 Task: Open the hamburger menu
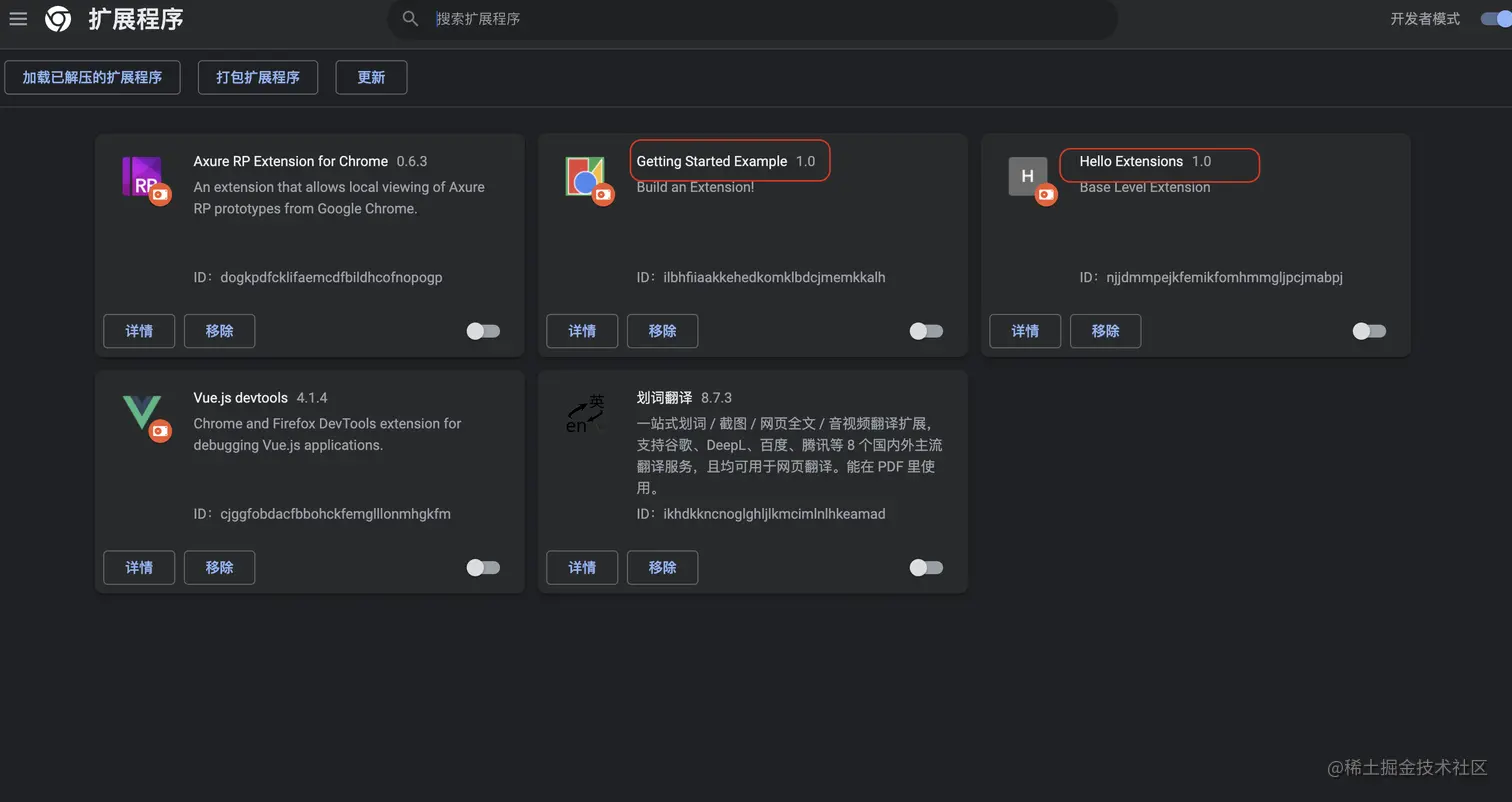click(18, 18)
